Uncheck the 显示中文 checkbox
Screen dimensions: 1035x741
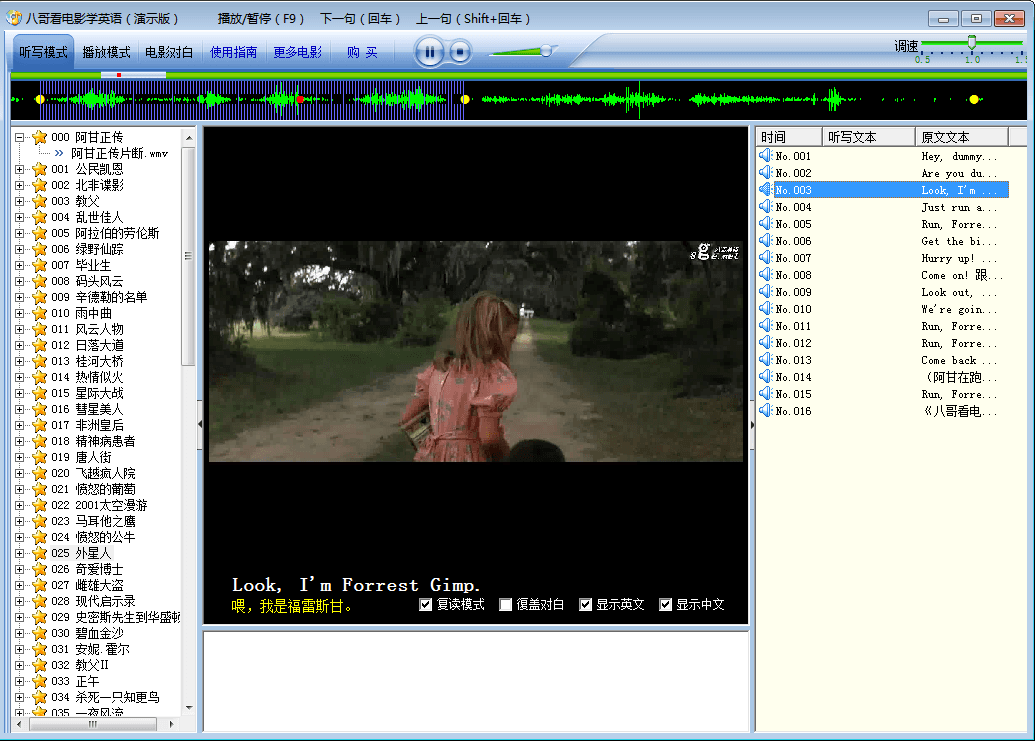click(x=666, y=605)
